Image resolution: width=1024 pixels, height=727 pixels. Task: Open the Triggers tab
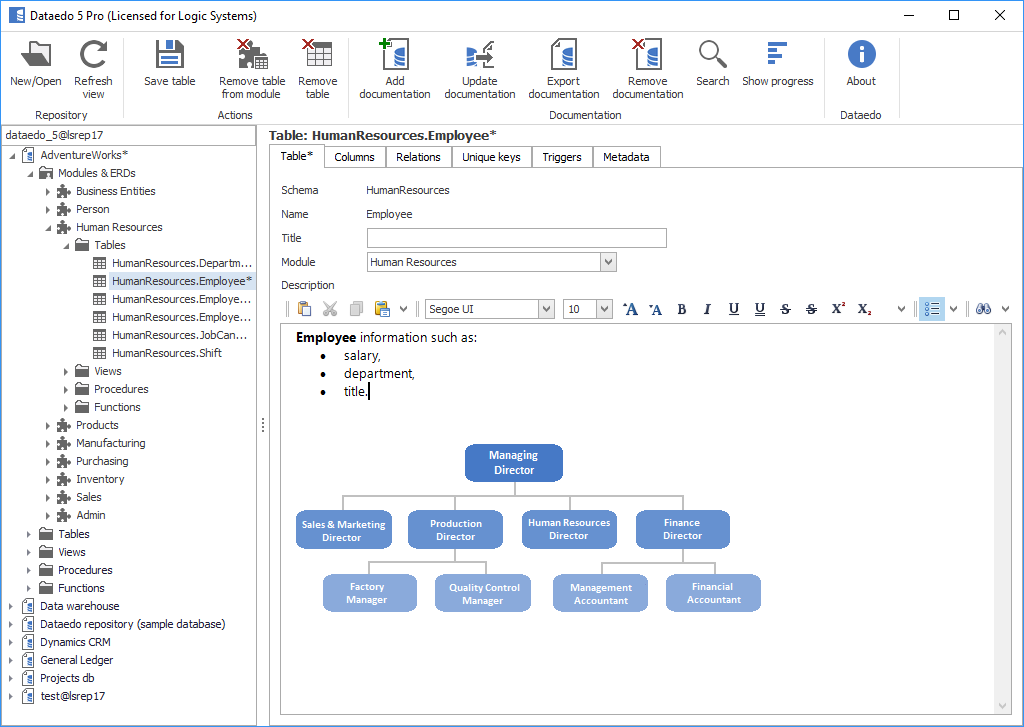click(x=562, y=157)
